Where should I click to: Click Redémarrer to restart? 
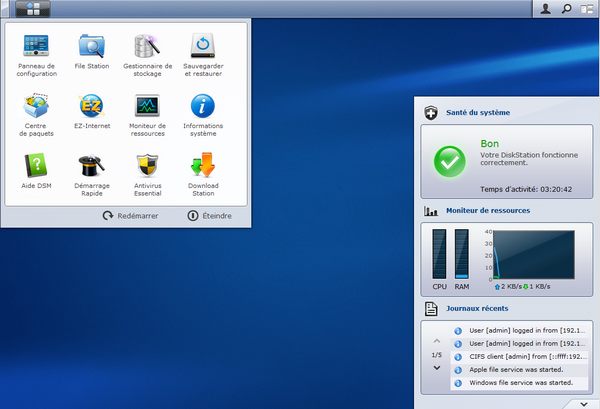pyautogui.click(x=130, y=216)
